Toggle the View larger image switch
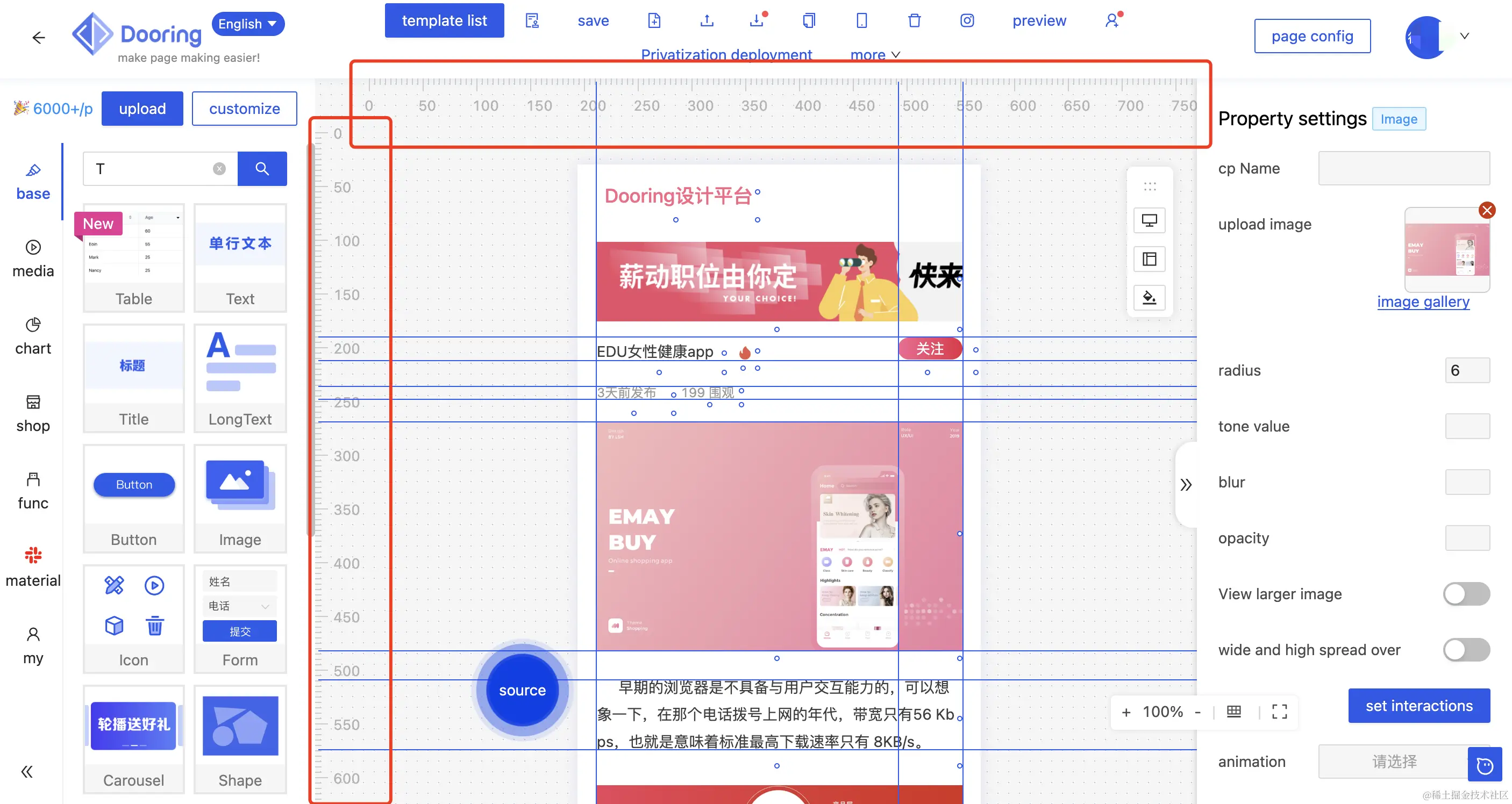 1466,594
